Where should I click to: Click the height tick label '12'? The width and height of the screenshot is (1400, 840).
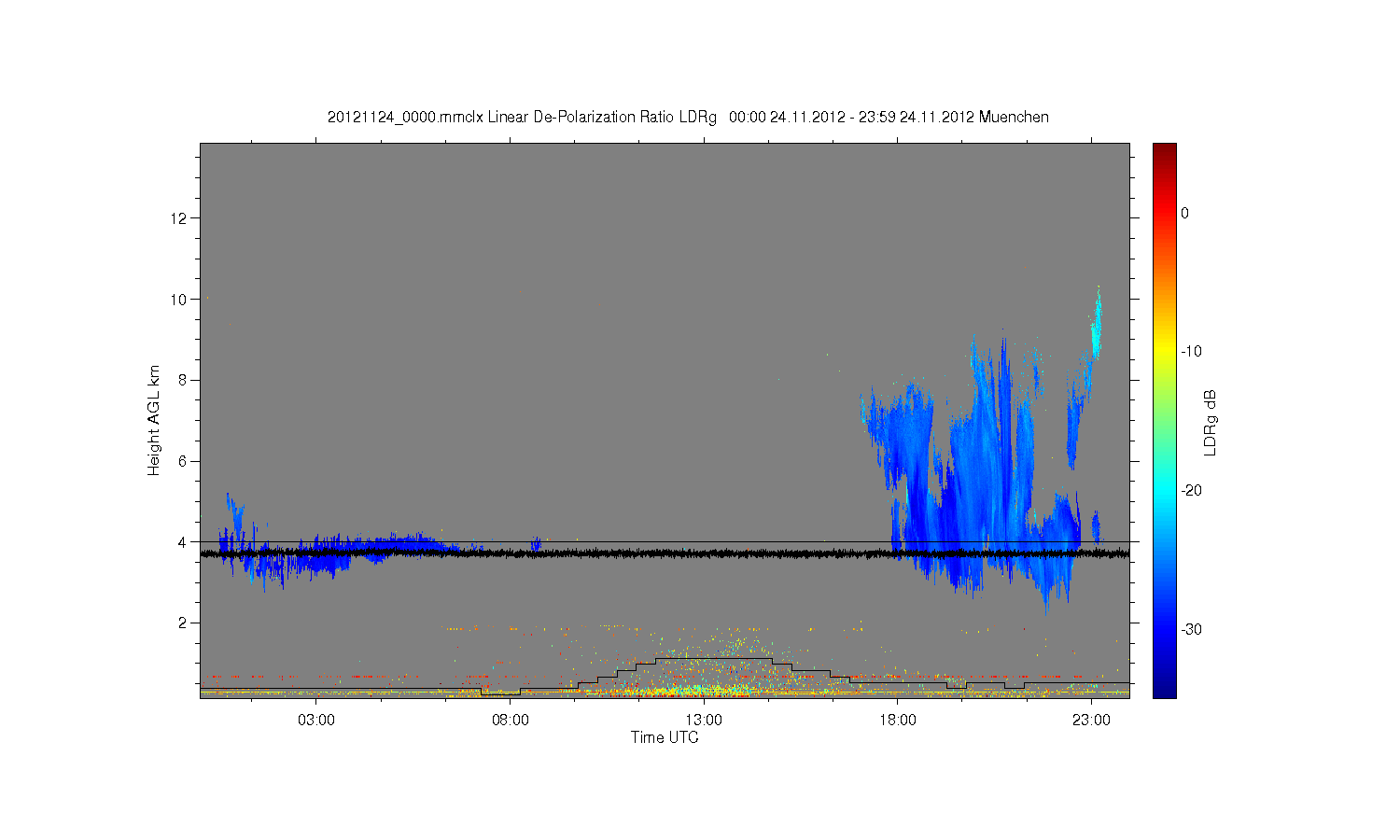point(178,218)
